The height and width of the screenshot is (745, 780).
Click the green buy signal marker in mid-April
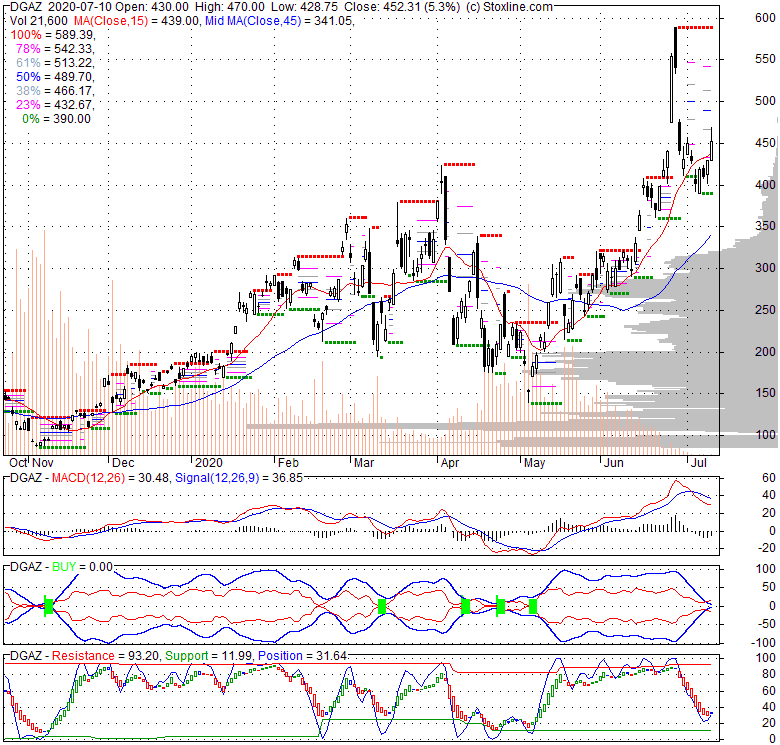pos(466,606)
